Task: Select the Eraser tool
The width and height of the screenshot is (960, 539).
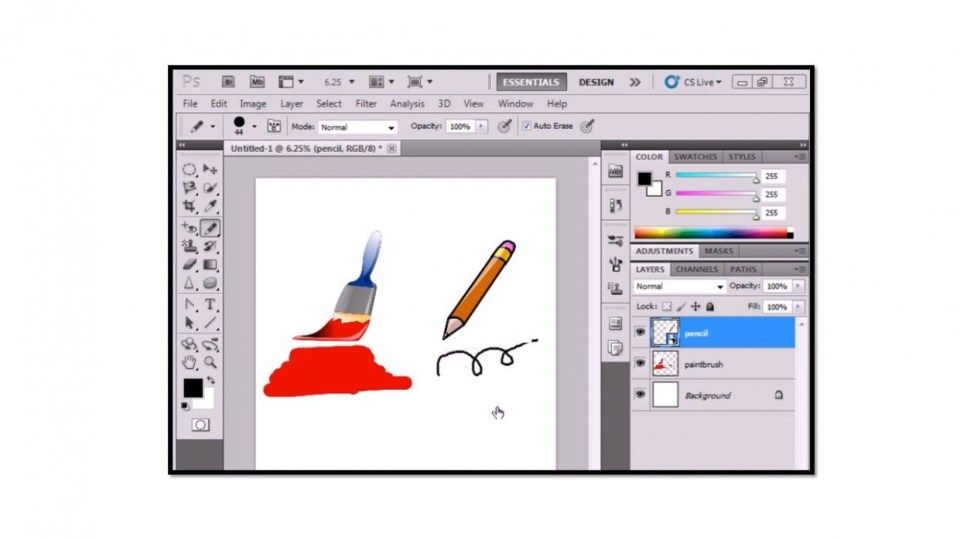Action: point(190,265)
